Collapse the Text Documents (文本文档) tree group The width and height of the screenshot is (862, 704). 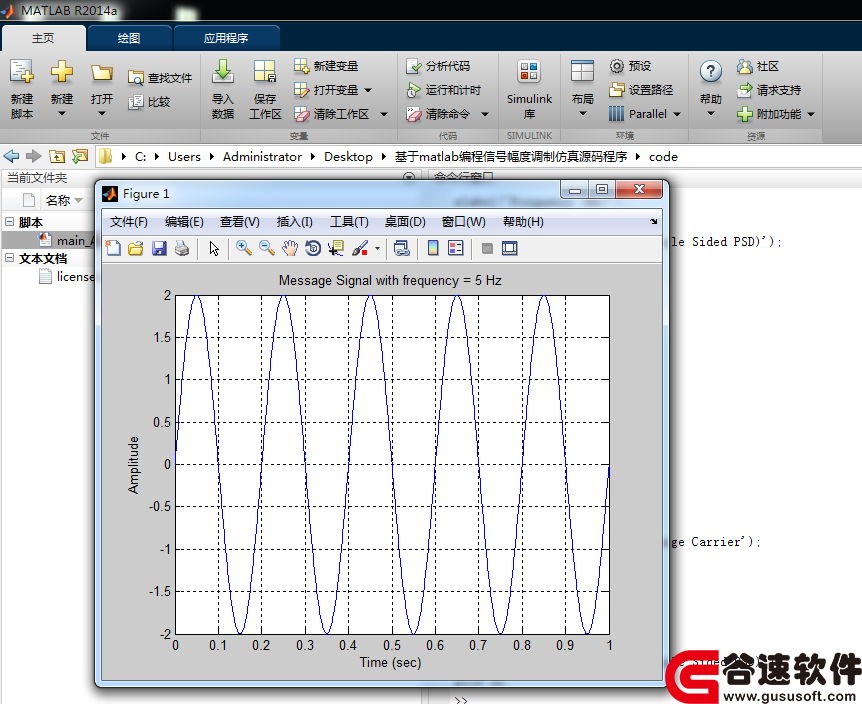point(9,258)
